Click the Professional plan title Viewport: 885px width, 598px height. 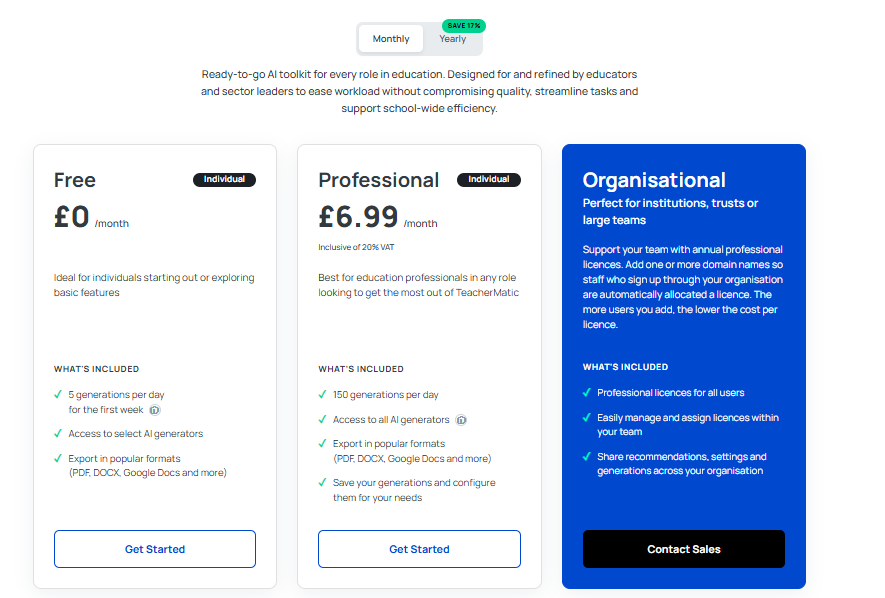[x=378, y=180]
